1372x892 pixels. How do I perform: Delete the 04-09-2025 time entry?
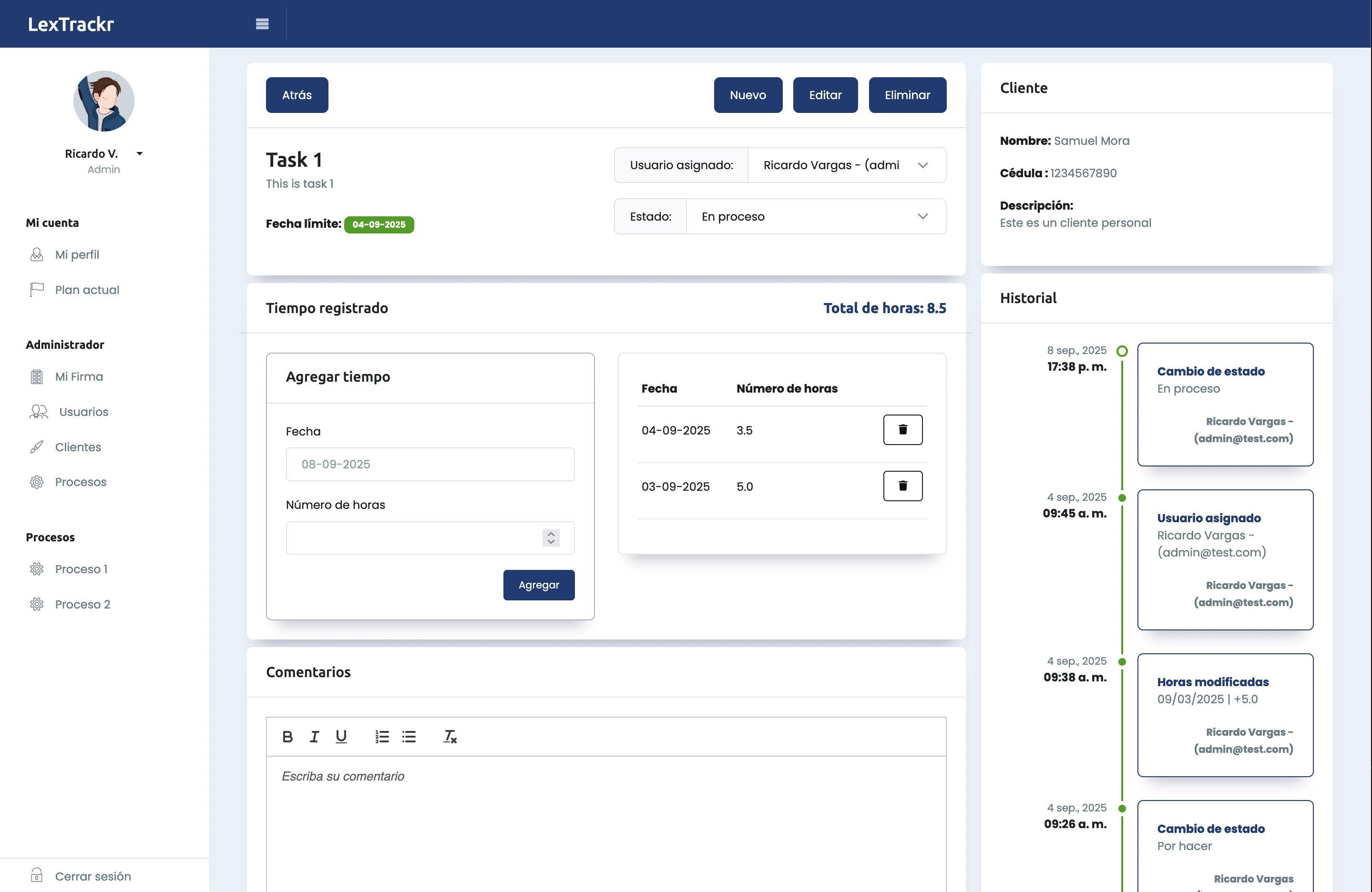pos(903,430)
